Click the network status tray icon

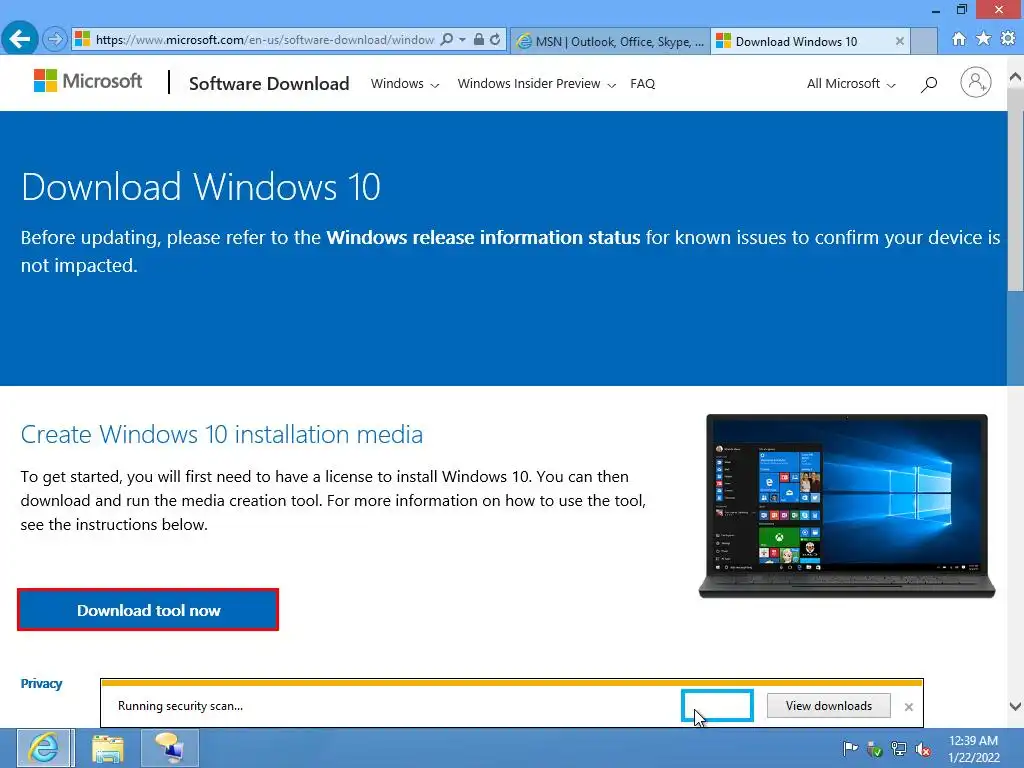tap(899, 749)
